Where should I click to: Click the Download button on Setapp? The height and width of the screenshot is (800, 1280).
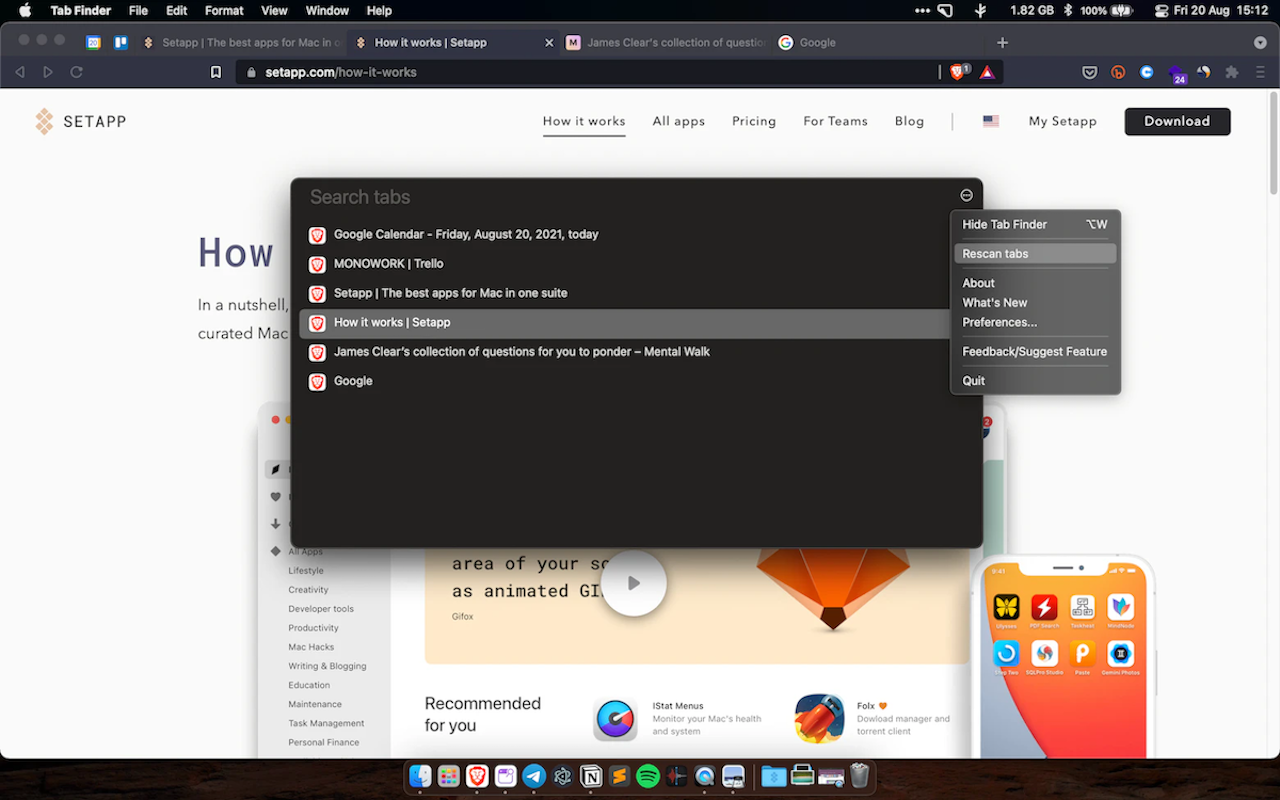[x=1177, y=121]
